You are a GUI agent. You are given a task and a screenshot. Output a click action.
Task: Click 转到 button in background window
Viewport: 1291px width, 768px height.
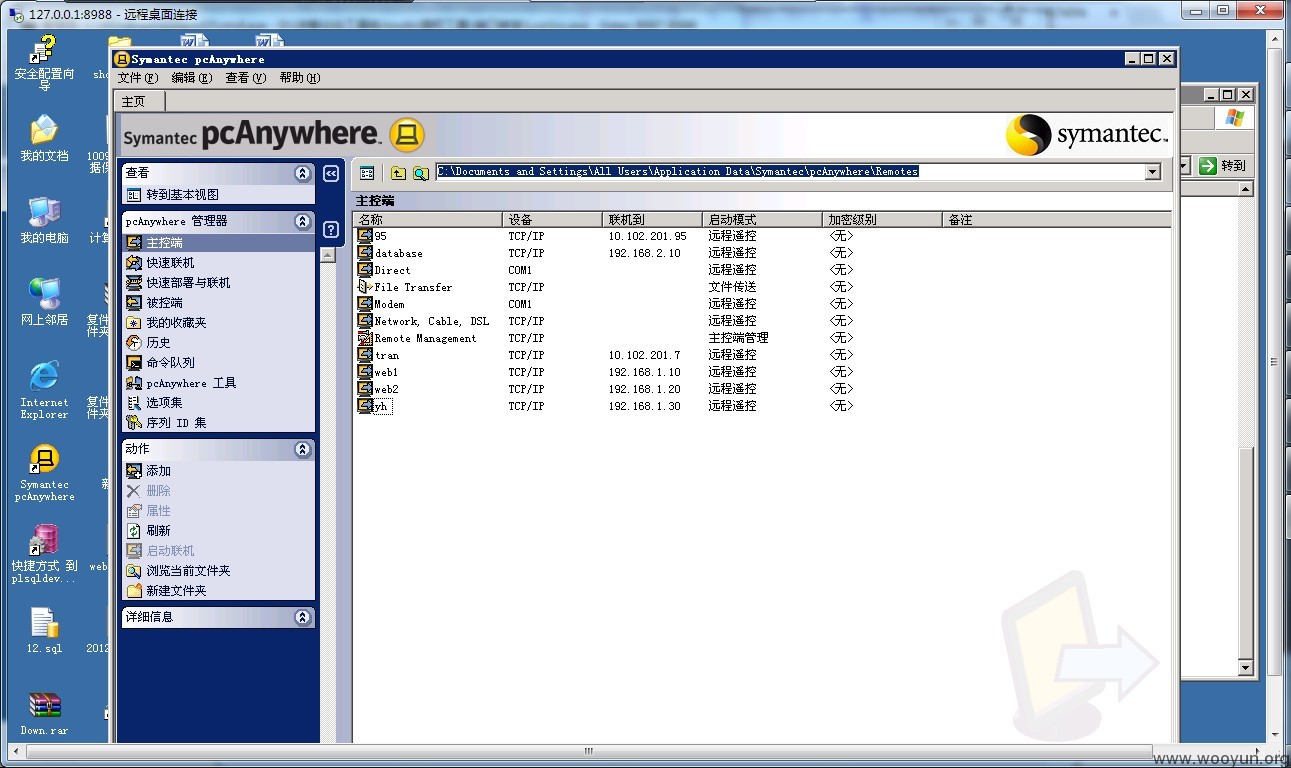1223,166
